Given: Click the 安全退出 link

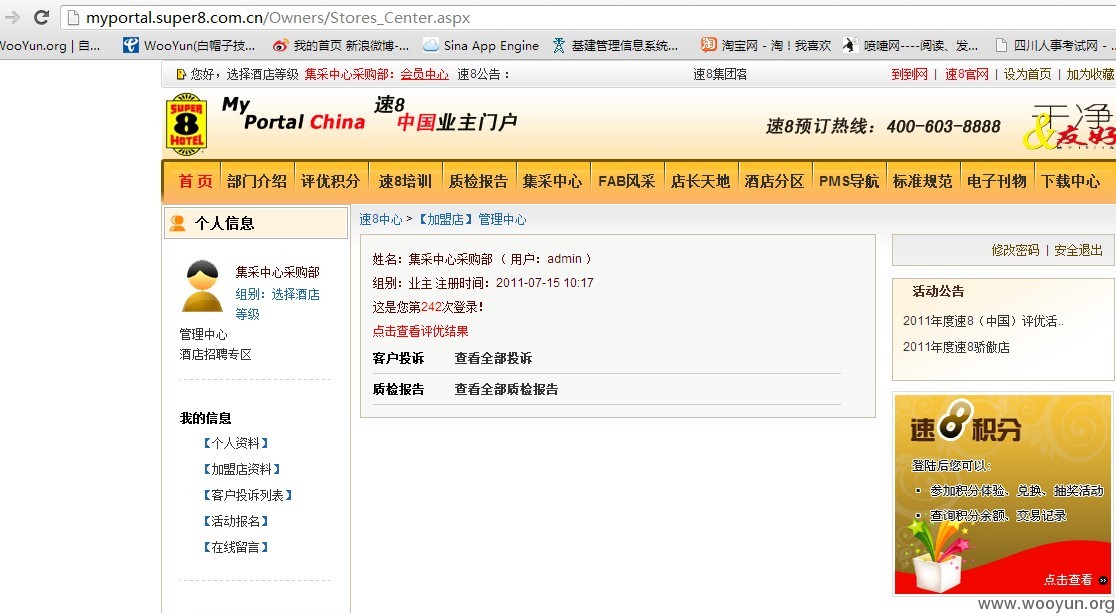Looking at the screenshot, I should click(1078, 251).
